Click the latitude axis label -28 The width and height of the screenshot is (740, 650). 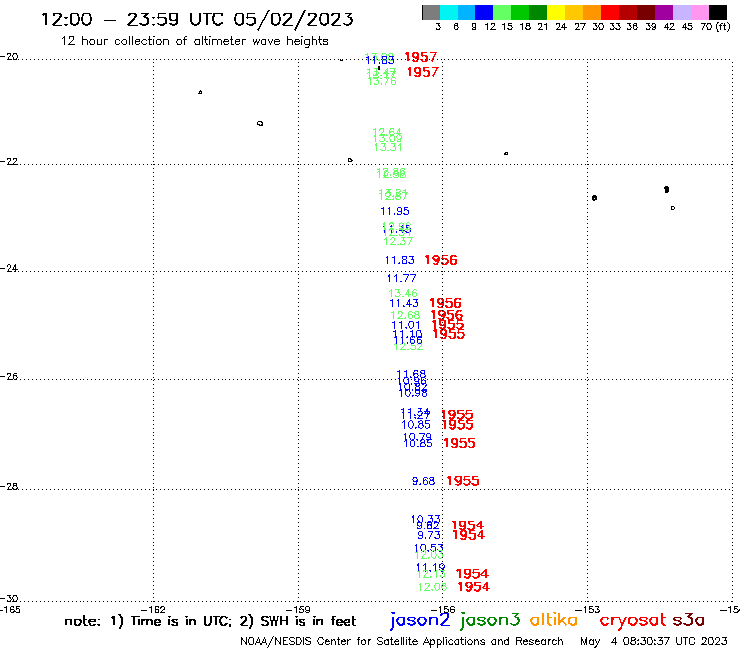9,486
